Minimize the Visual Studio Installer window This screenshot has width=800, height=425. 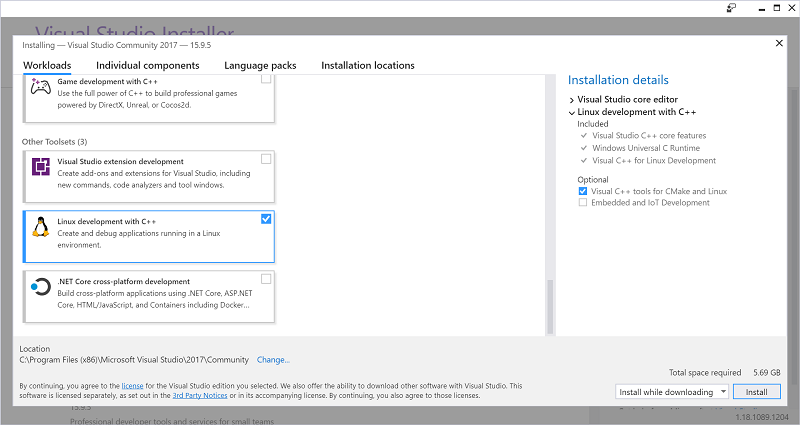tap(762, 8)
